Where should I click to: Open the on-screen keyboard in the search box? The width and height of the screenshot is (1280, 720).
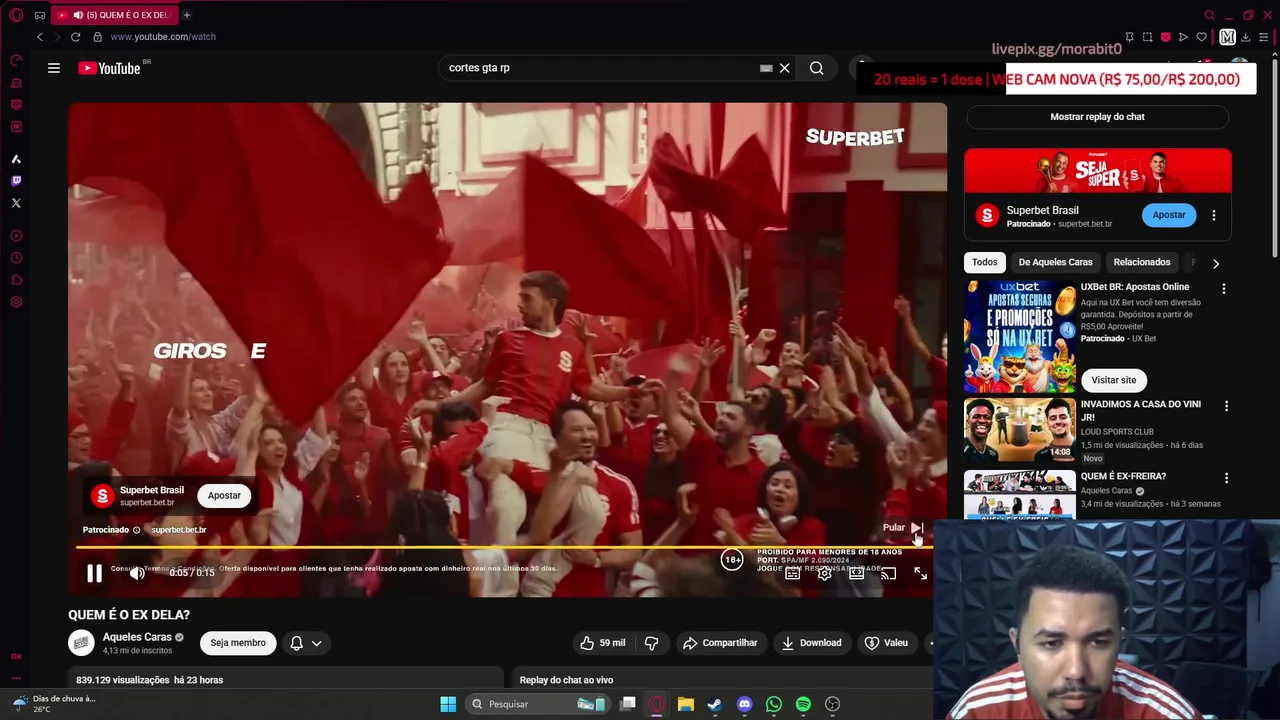(x=766, y=68)
